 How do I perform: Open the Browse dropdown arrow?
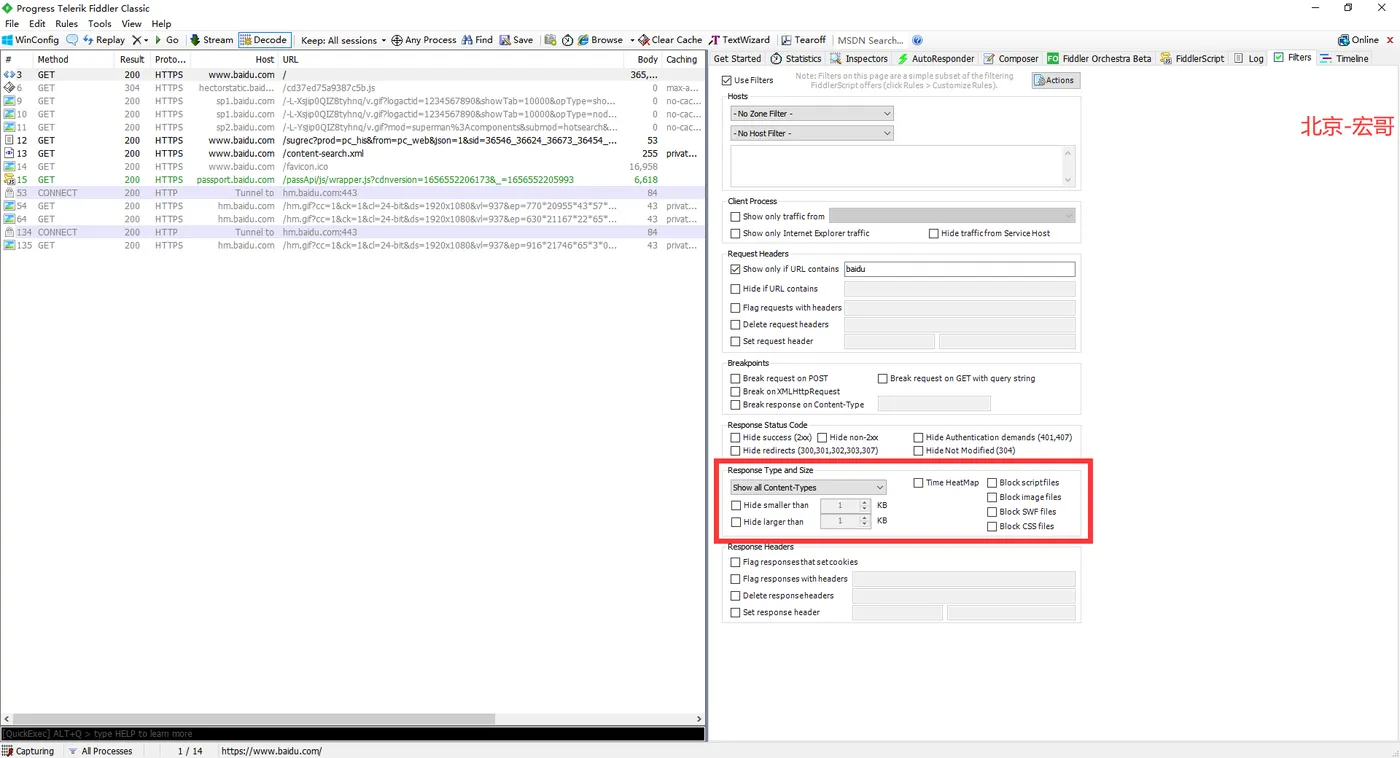(x=632, y=40)
